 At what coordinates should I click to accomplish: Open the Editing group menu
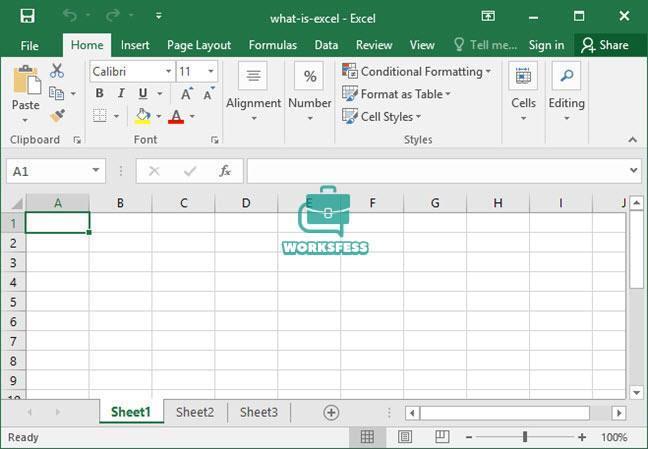[x=567, y=92]
